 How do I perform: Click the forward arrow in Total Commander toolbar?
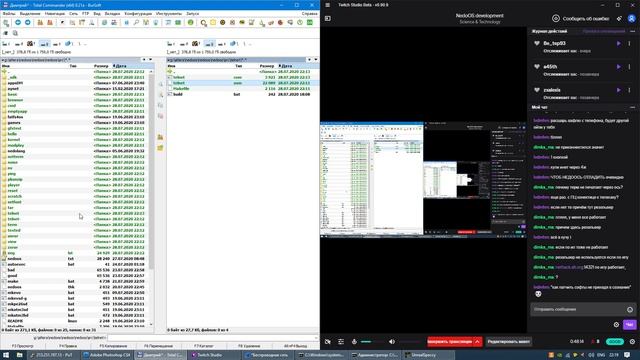pos(27,22)
